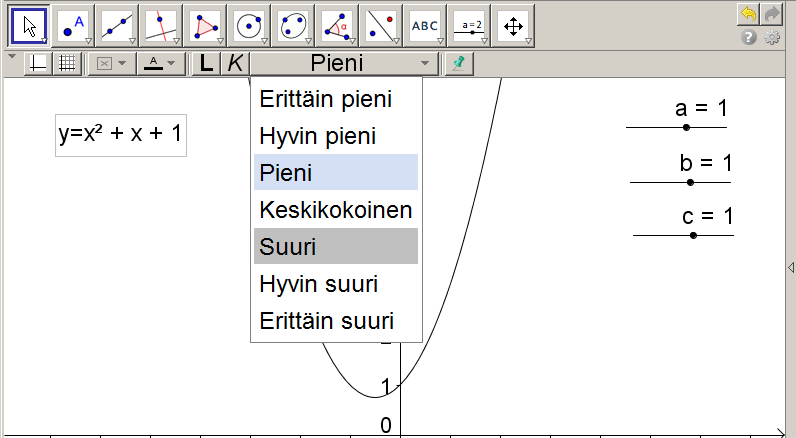Open Angle tool's submenu triangle
This screenshot has height=438, width=796.
pos(352,41)
